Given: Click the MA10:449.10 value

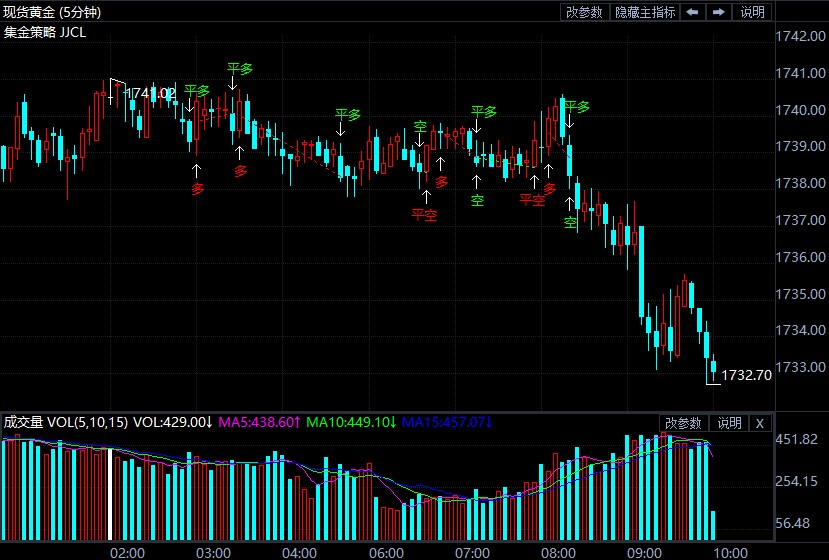Looking at the screenshot, I should (351, 422).
